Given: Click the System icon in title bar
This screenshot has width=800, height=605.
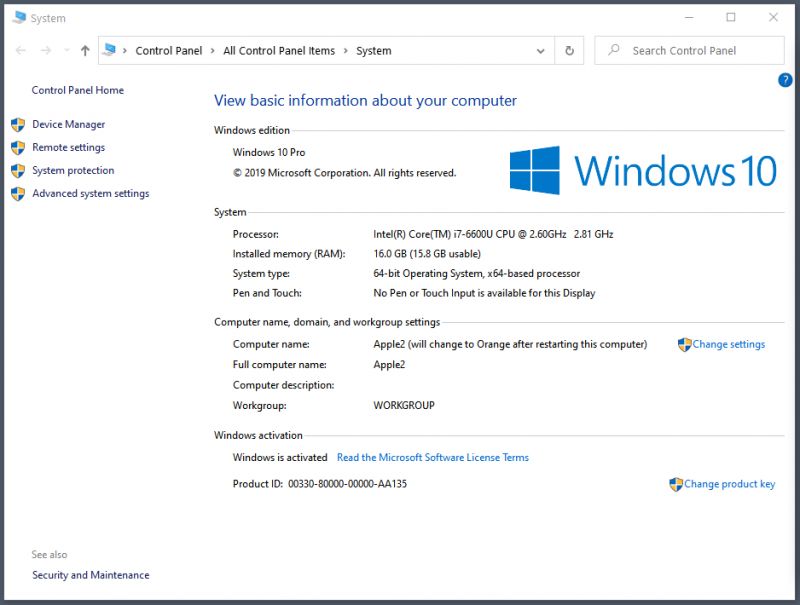Looking at the screenshot, I should coord(19,18).
